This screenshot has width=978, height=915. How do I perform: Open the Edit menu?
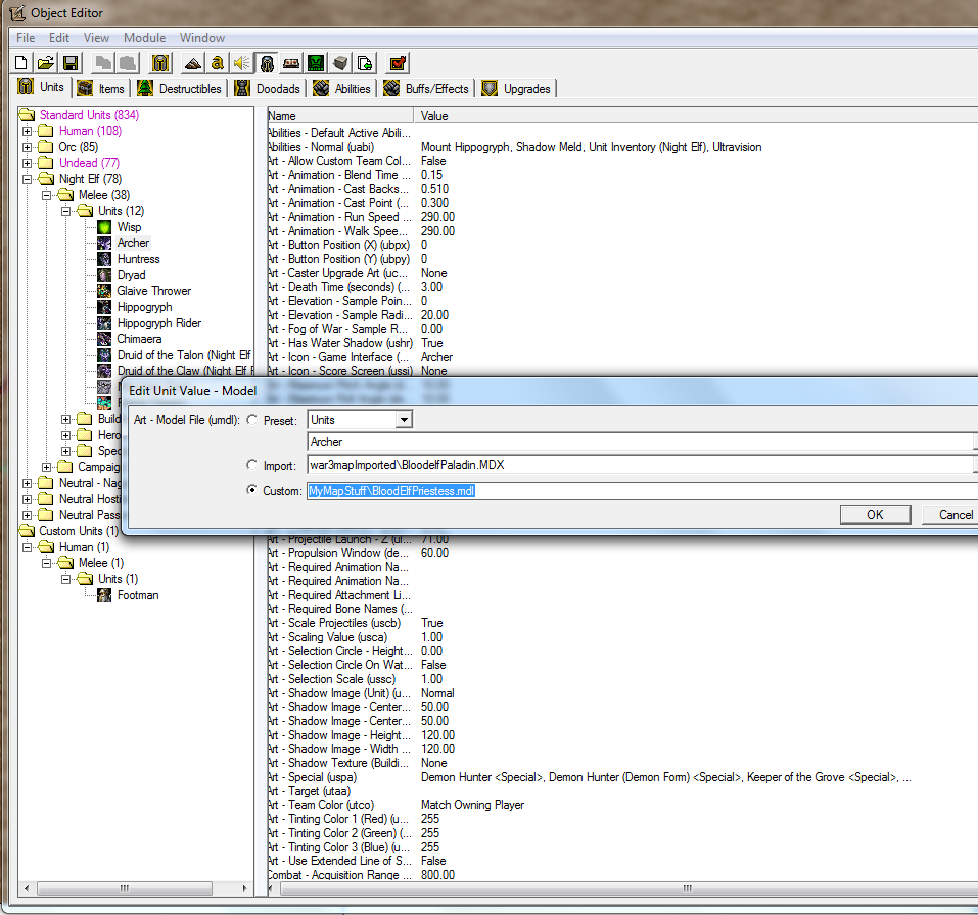(x=59, y=37)
